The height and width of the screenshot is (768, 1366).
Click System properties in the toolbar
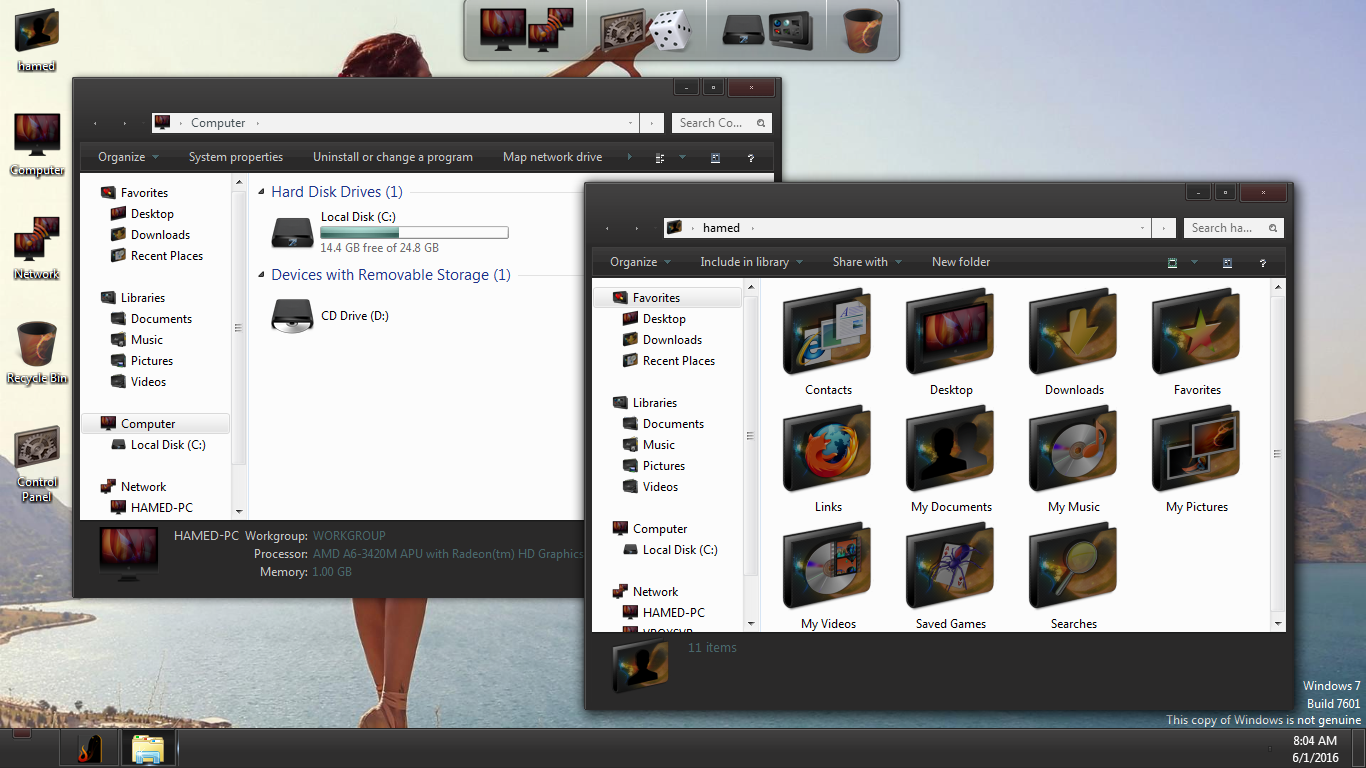[x=235, y=157]
